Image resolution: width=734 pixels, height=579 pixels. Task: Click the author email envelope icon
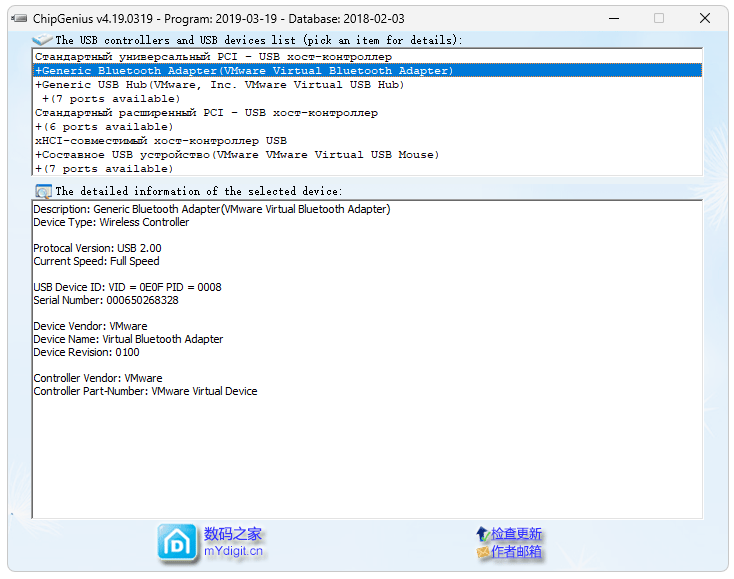click(x=483, y=552)
